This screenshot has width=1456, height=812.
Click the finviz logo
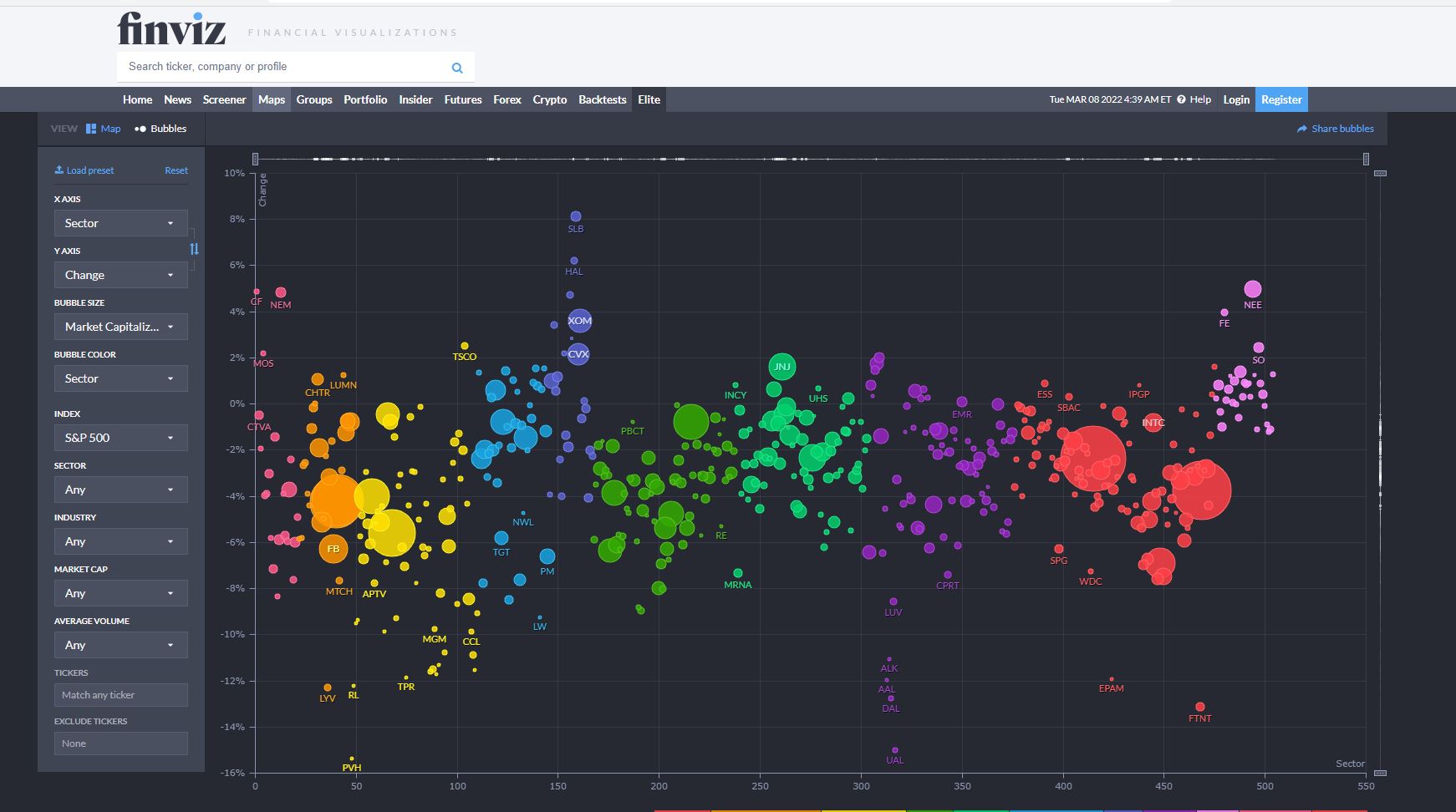pyautogui.click(x=171, y=28)
